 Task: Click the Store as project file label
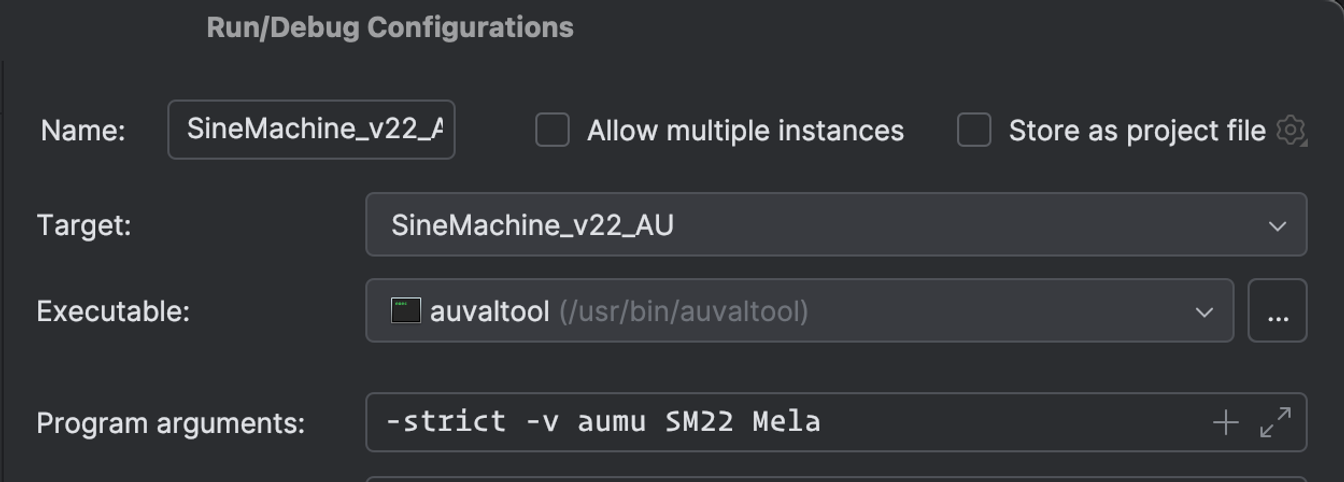(x=1137, y=131)
